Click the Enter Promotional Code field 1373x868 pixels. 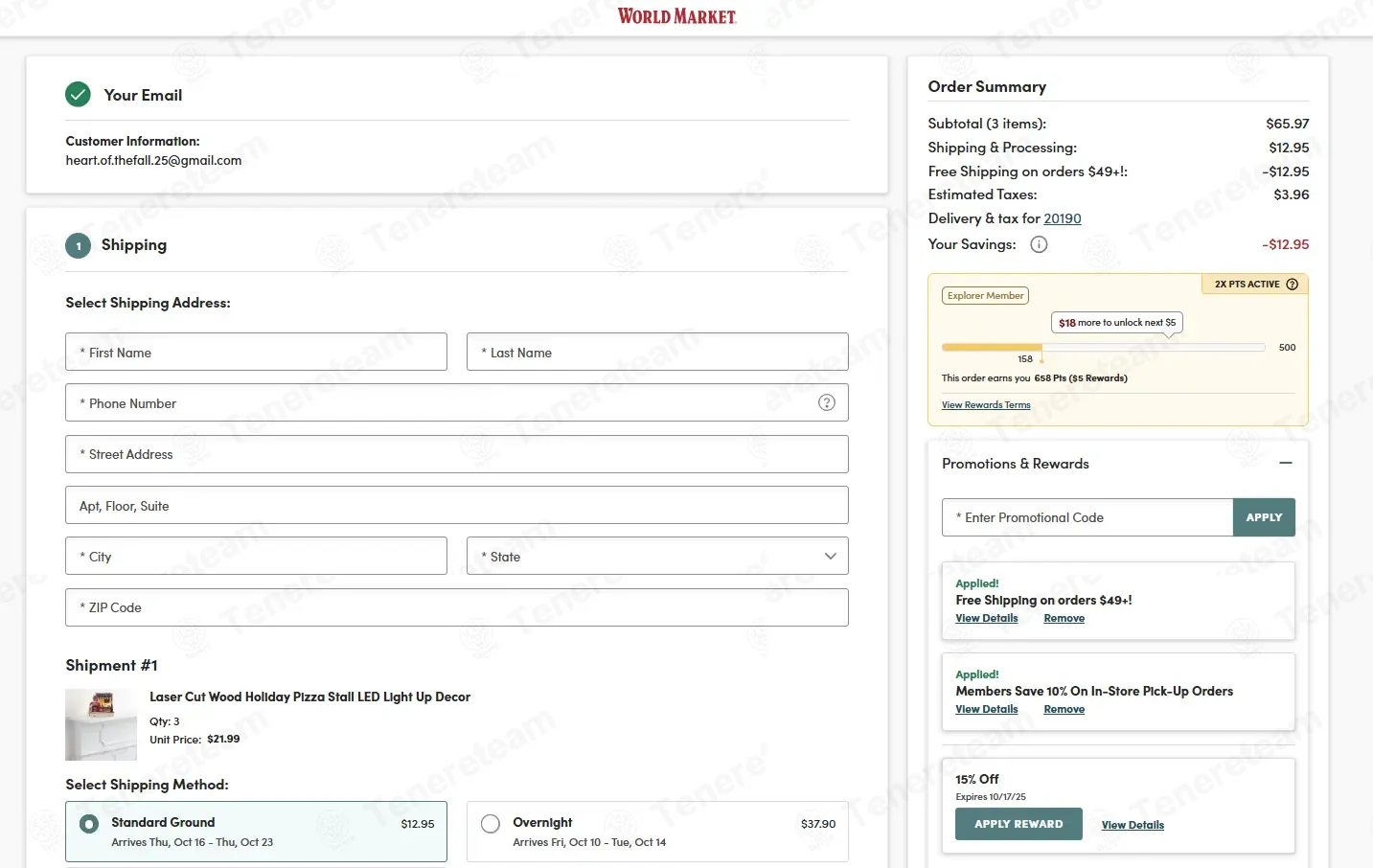(1087, 517)
